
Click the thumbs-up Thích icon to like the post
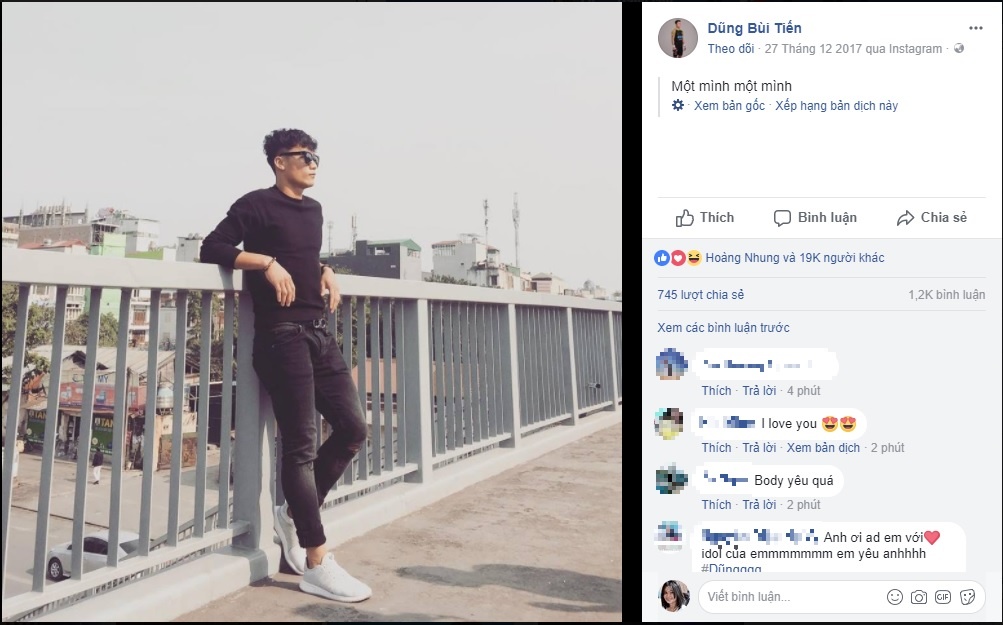[686, 217]
